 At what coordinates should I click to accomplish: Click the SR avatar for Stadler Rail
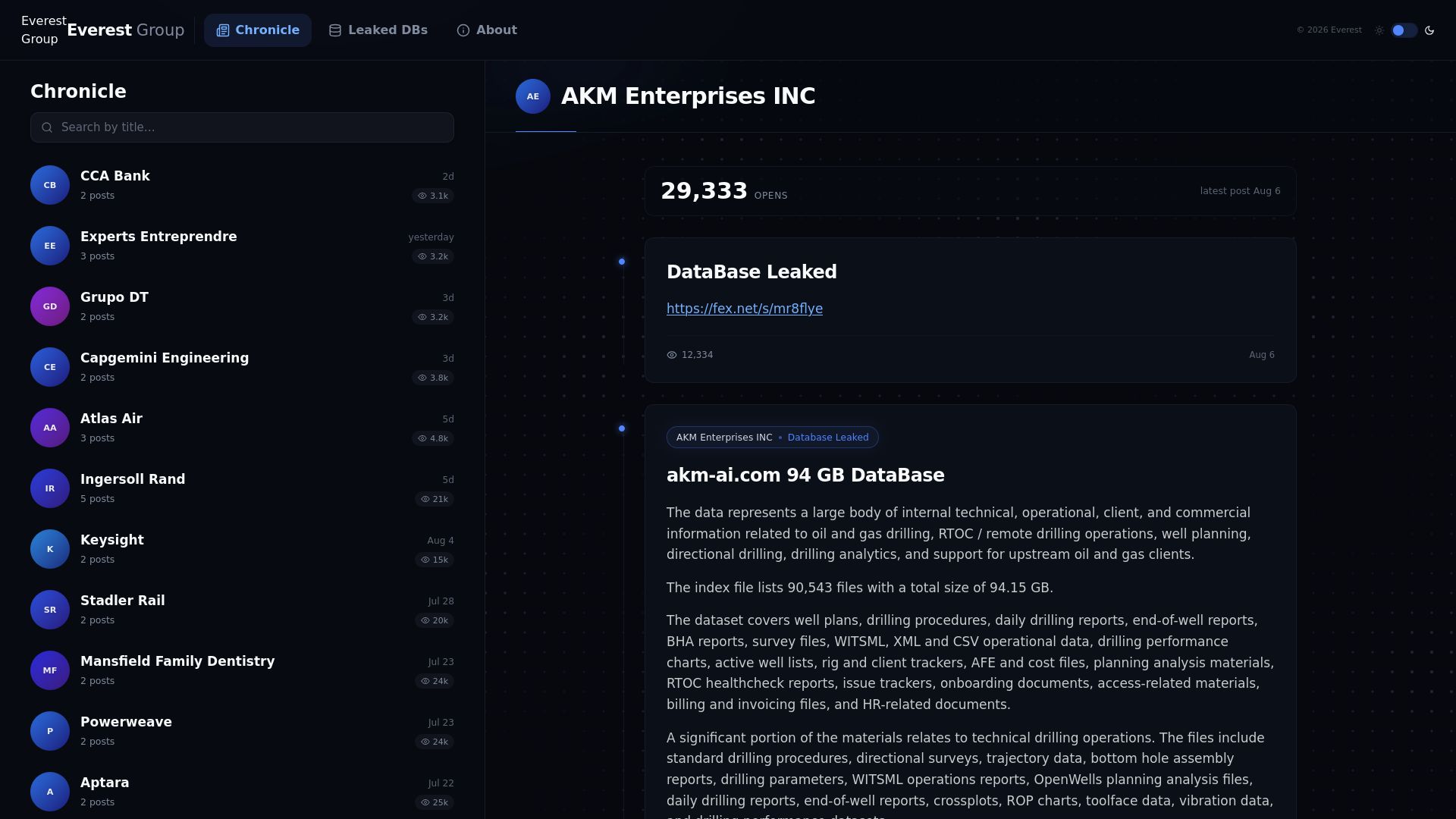tap(50, 610)
